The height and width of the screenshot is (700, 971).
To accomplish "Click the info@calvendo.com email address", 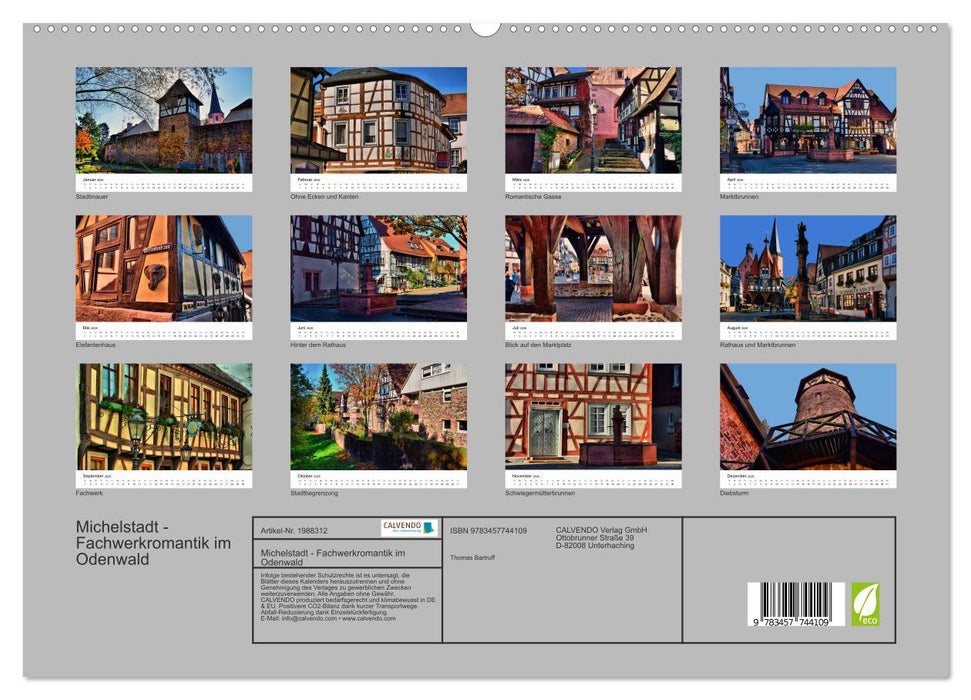I will tap(306, 620).
